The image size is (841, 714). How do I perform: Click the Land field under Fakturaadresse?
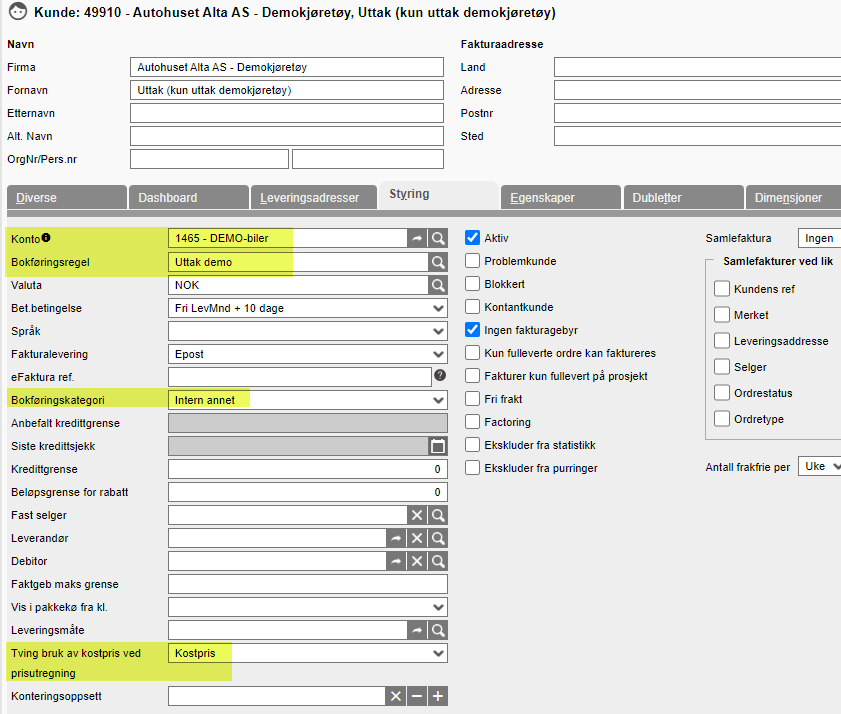point(697,67)
